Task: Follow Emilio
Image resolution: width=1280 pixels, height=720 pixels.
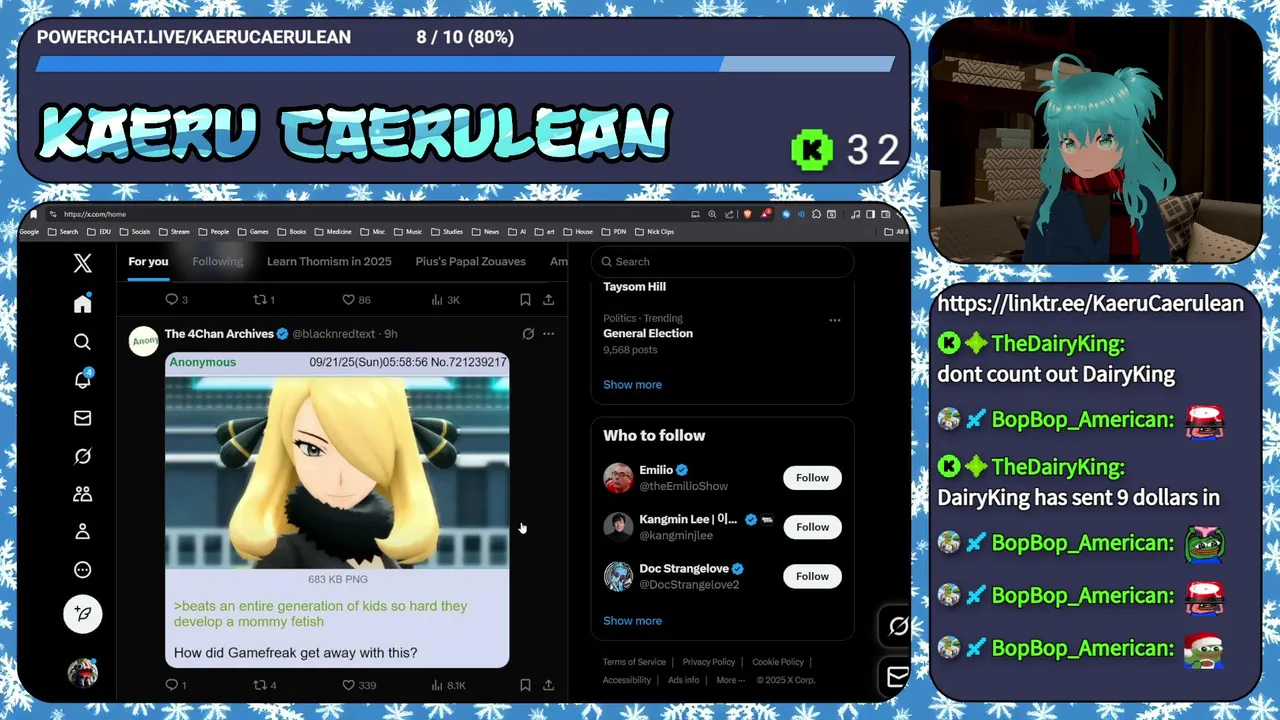Action: (812, 478)
